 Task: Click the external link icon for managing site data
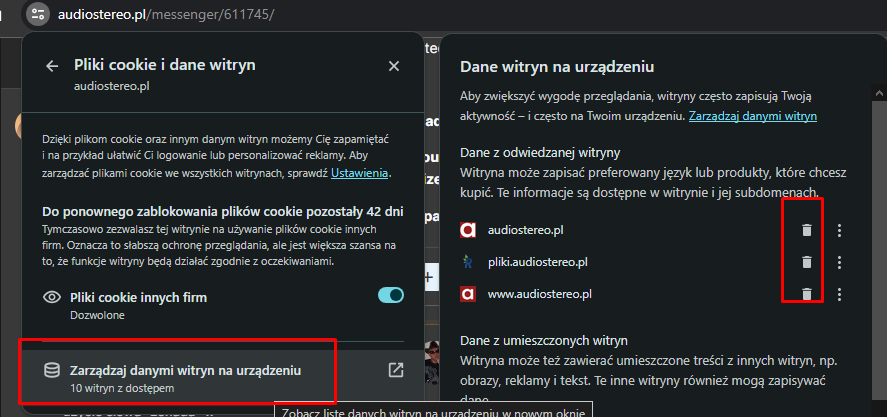(396, 371)
